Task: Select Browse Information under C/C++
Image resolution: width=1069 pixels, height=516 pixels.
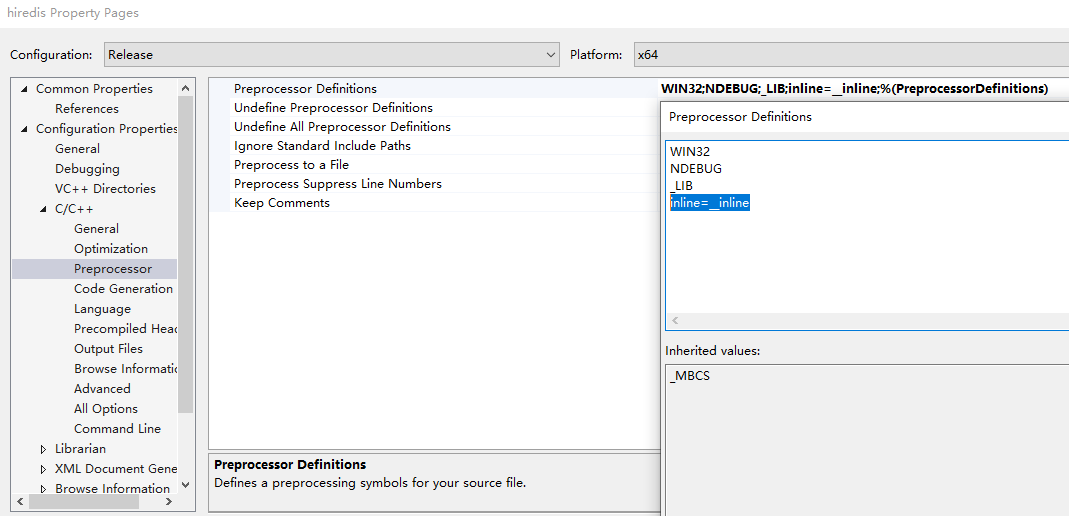Action: click(x=125, y=369)
